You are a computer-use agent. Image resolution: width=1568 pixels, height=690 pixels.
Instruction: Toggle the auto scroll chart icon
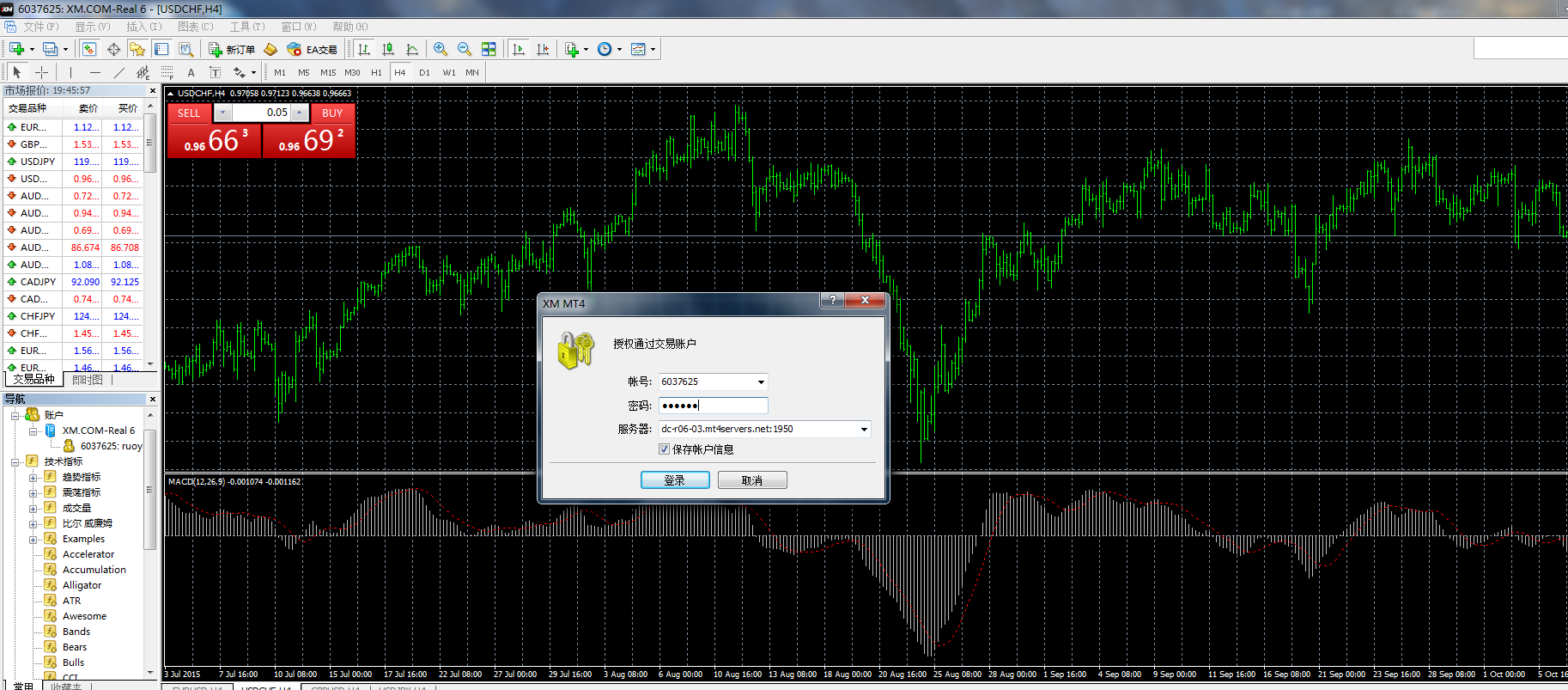click(x=518, y=49)
